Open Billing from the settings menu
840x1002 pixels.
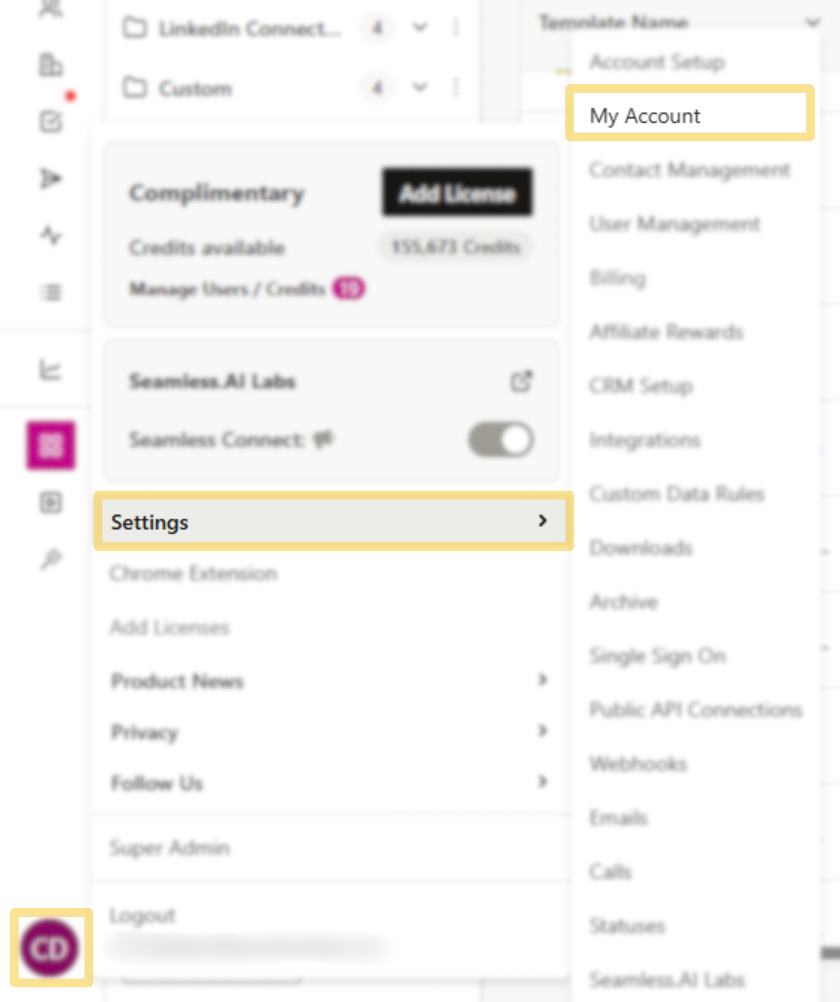tap(617, 278)
